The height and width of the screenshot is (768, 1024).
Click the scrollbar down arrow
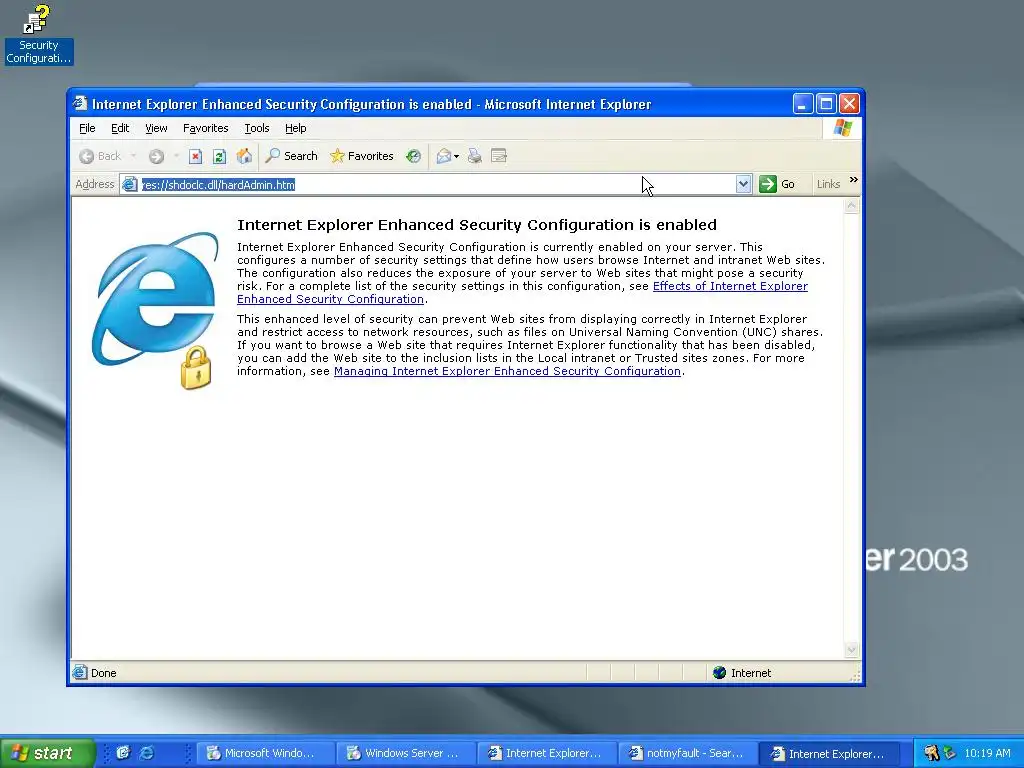click(x=851, y=650)
